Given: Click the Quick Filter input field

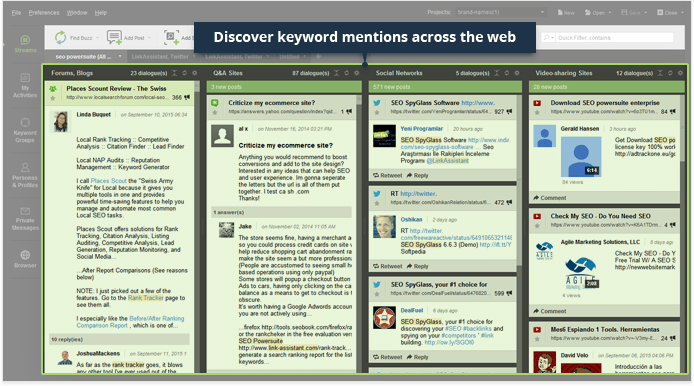Looking at the screenshot, I should click(614, 38).
